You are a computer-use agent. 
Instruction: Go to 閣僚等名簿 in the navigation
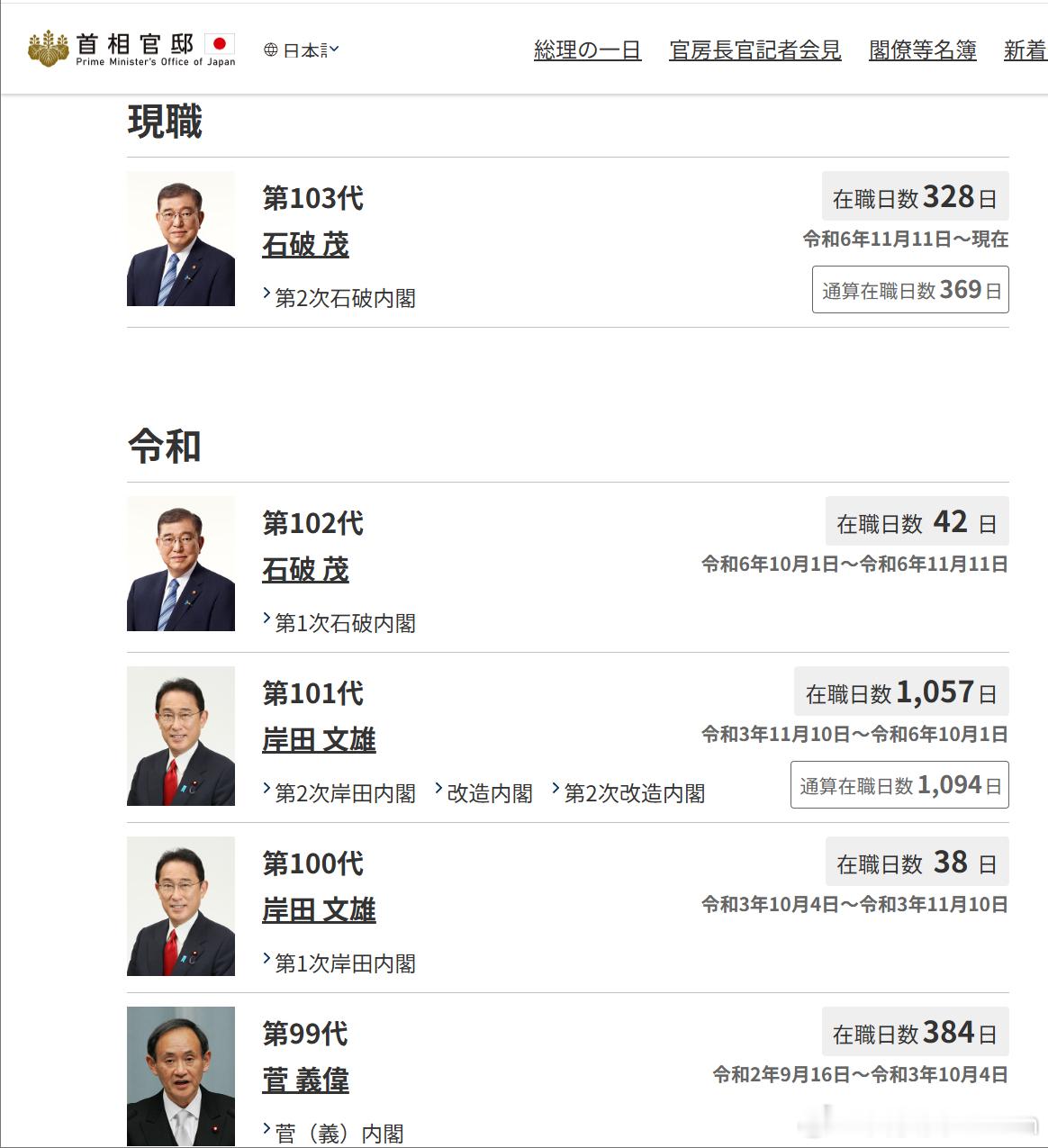(x=922, y=50)
